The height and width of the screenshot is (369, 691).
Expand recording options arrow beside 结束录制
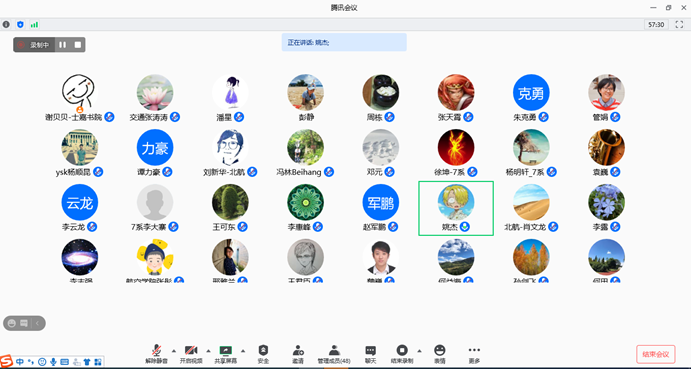click(x=419, y=351)
